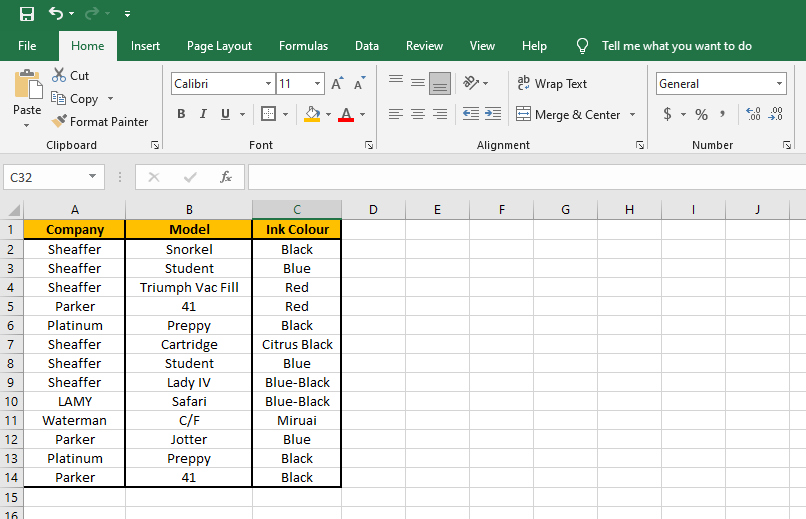Viewport: 806px width, 519px height.
Task: Open the Data tab
Action: pyautogui.click(x=367, y=46)
